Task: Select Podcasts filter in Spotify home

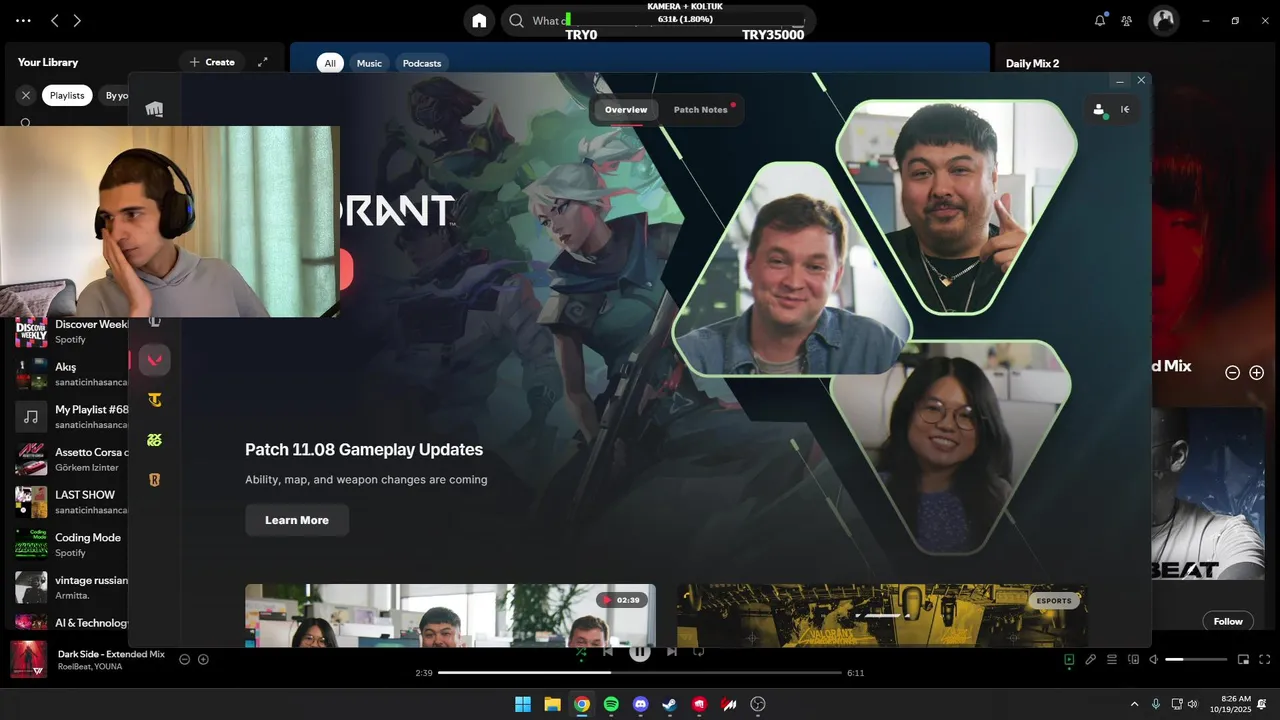Action: pos(422,63)
